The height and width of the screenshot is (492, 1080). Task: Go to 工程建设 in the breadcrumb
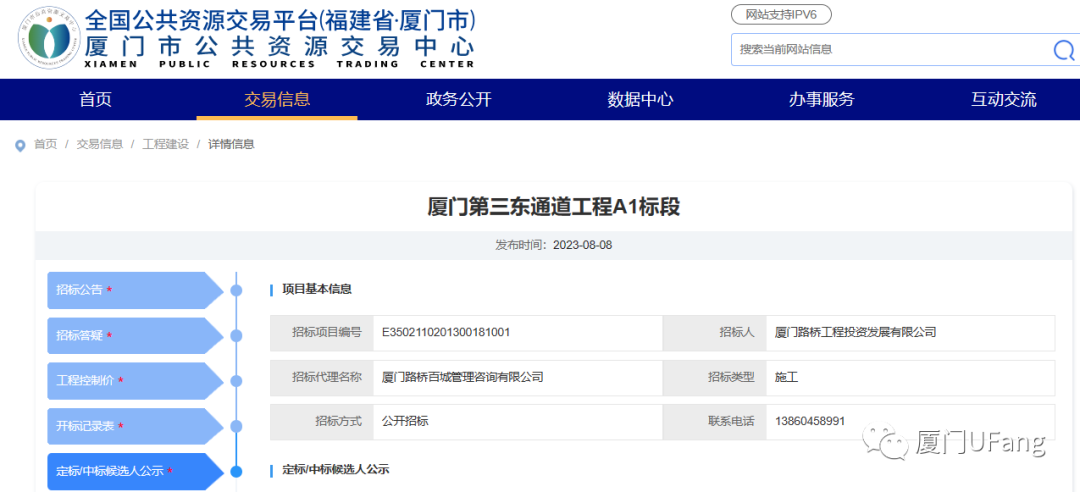click(x=165, y=144)
